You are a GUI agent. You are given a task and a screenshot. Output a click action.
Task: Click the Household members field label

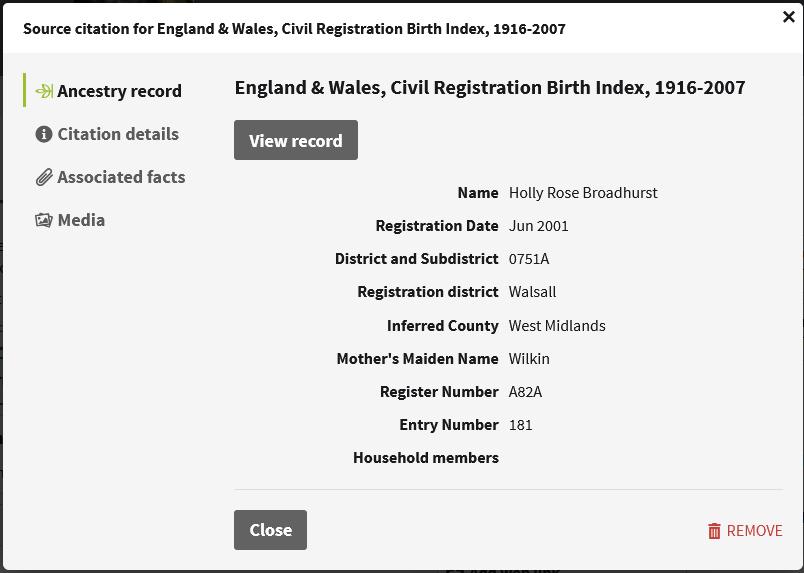pos(425,458)
